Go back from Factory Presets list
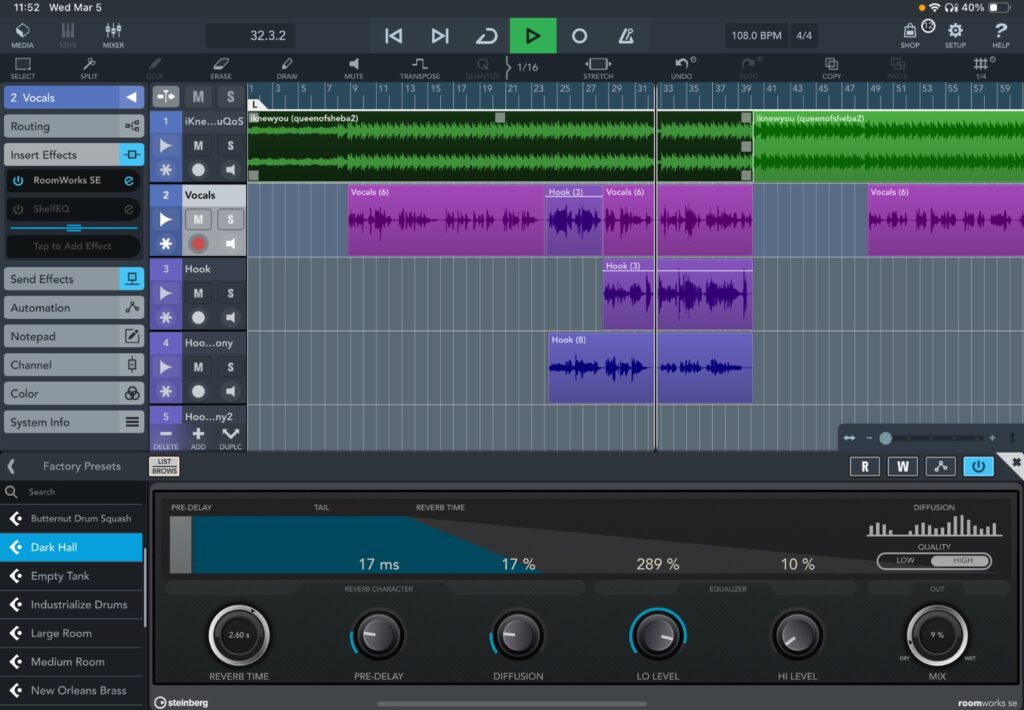The height and width of the screenshot is (710, 1024). [11, 466]
